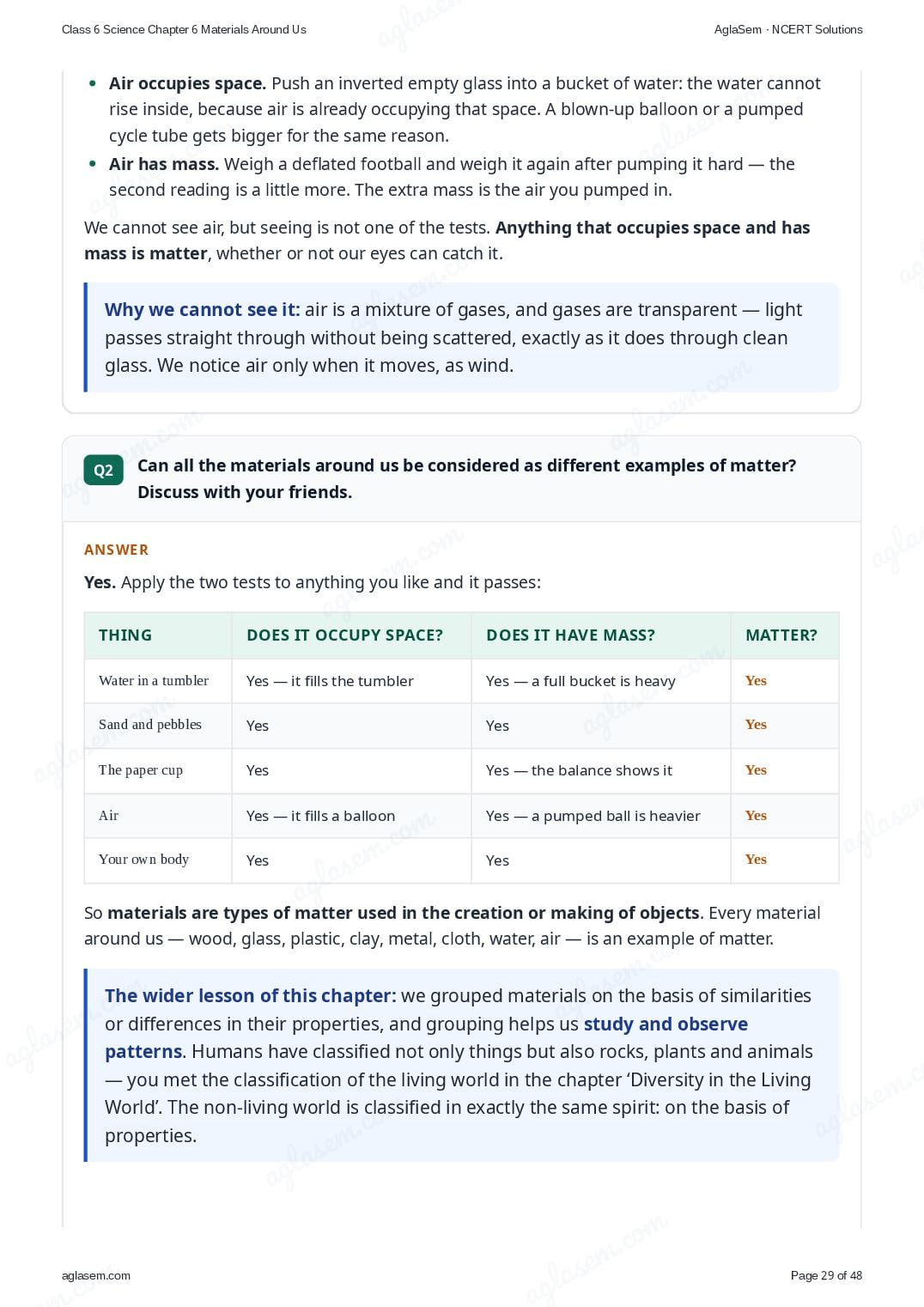Select the MATTER? column header
The image size is (924, 1307).
(781, 635)
